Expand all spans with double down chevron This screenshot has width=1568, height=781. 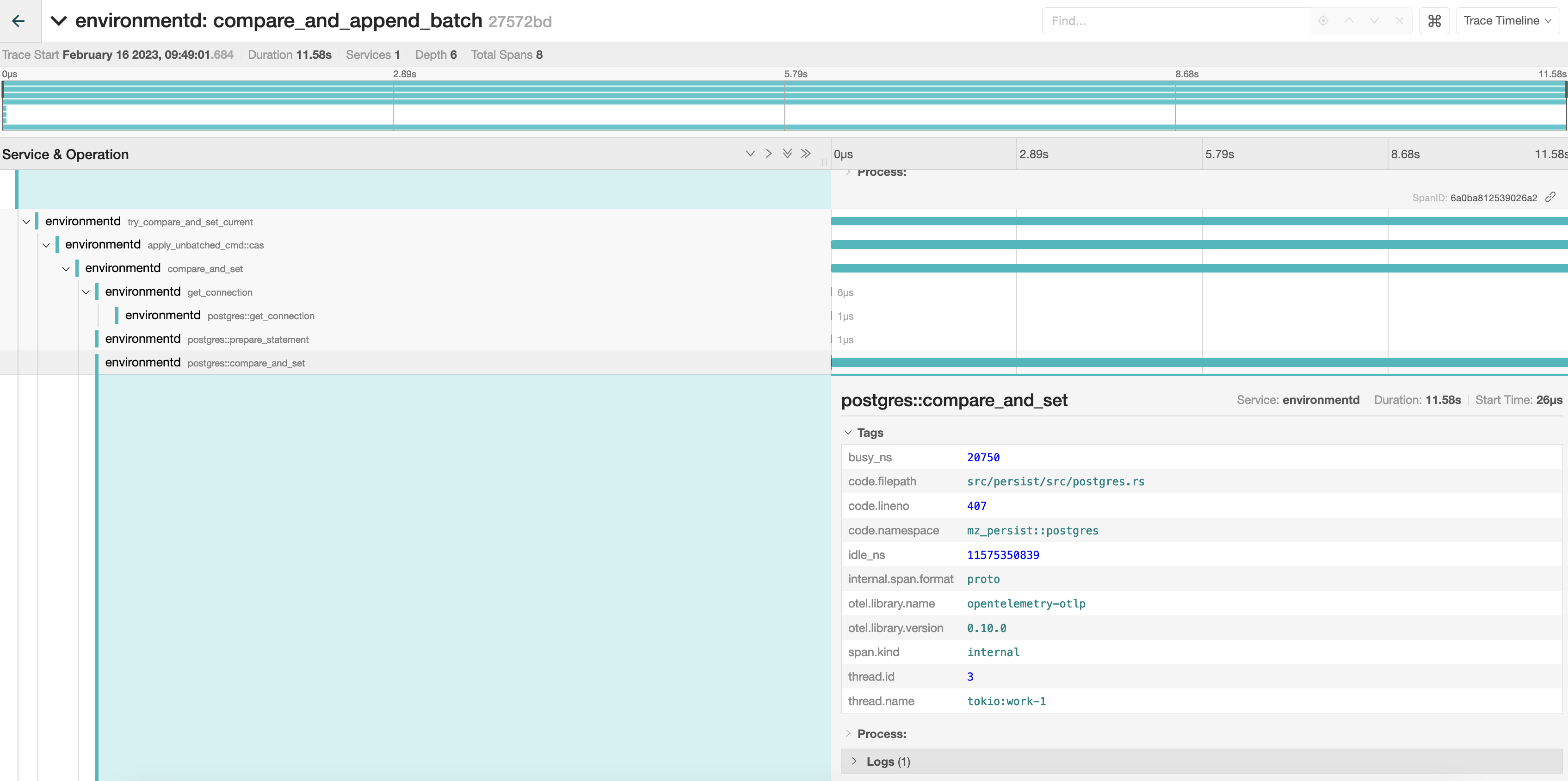(787, 154)
